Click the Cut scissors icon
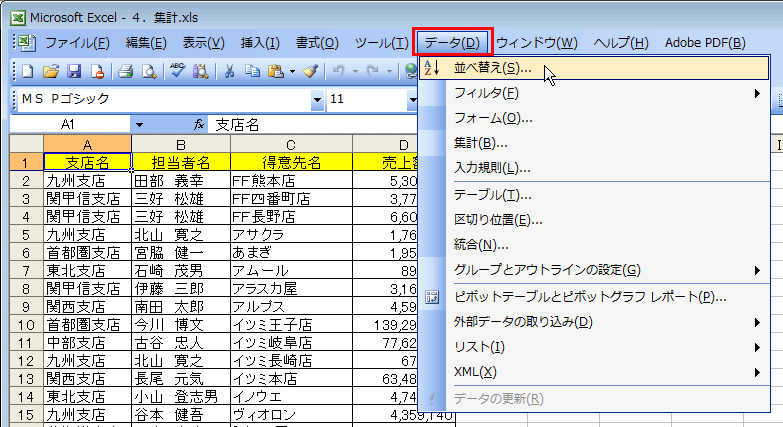783x427 pixels. point(229,71)
